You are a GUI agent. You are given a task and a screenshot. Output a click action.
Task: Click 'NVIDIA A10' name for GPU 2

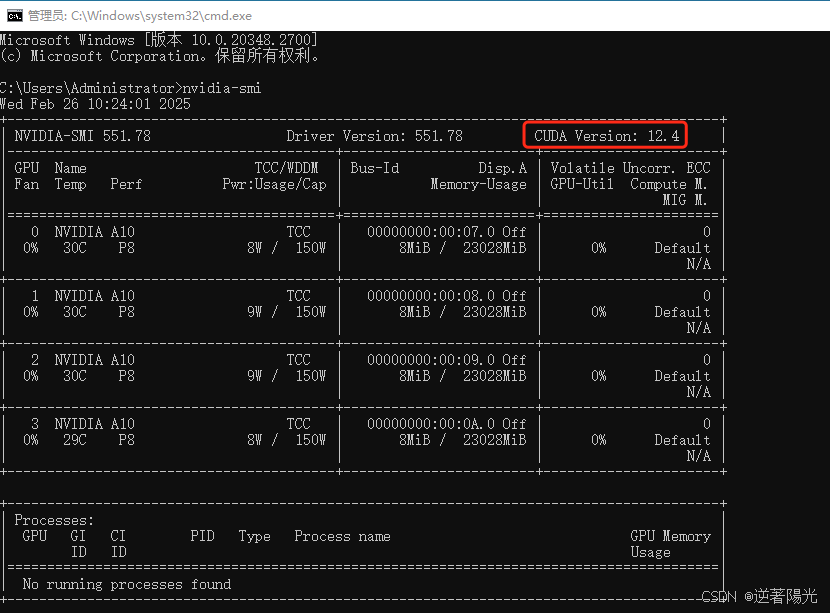(94, 360)
